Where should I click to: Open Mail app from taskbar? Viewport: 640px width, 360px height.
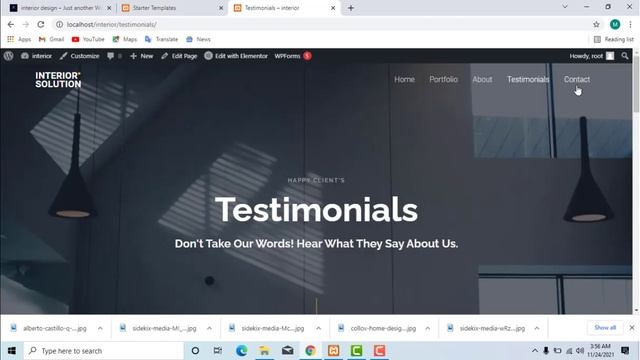click(x=287, y=351)
